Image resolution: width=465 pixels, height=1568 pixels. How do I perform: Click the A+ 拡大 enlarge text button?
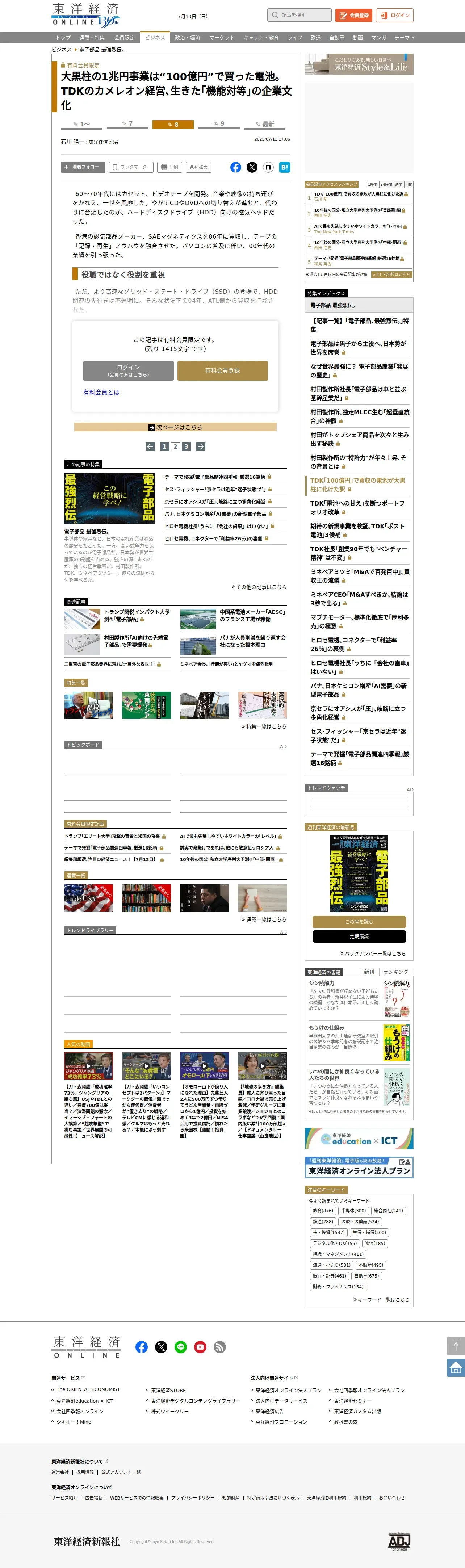[199, 167]
